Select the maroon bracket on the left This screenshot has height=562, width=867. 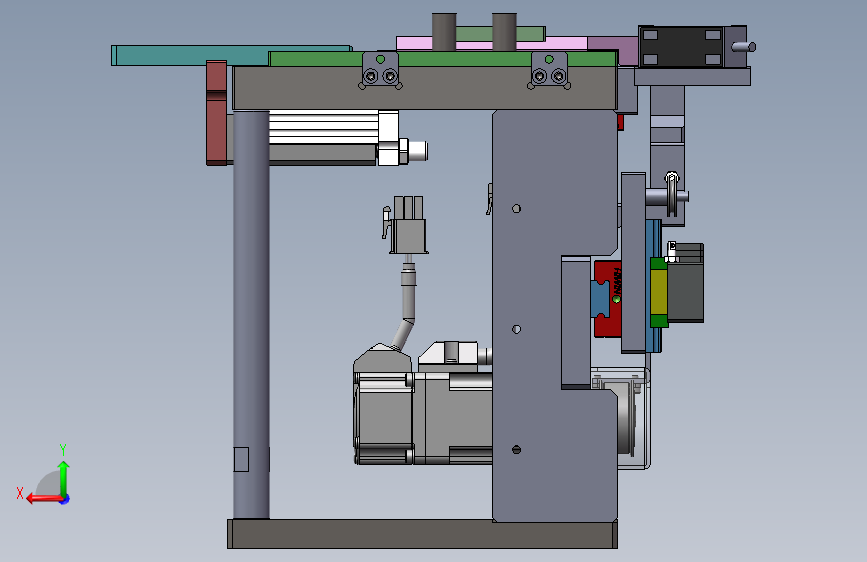coord(216,113)
